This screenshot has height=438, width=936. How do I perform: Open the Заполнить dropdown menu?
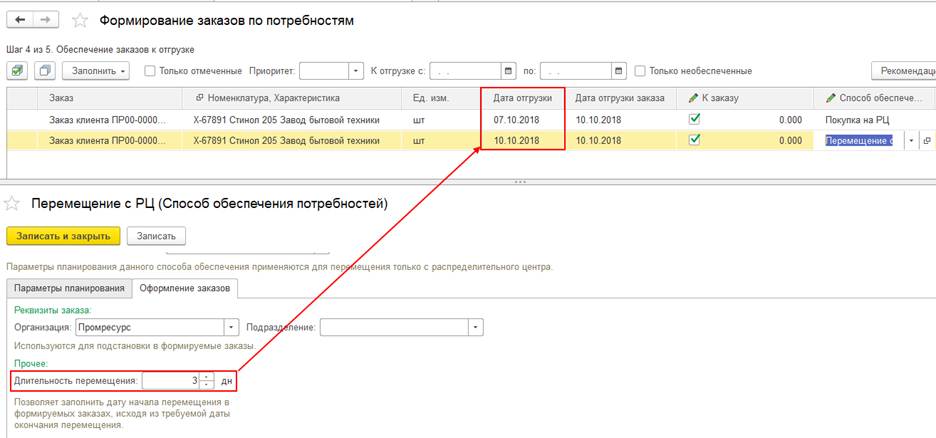pyautogui.click(x=96, y=70)
